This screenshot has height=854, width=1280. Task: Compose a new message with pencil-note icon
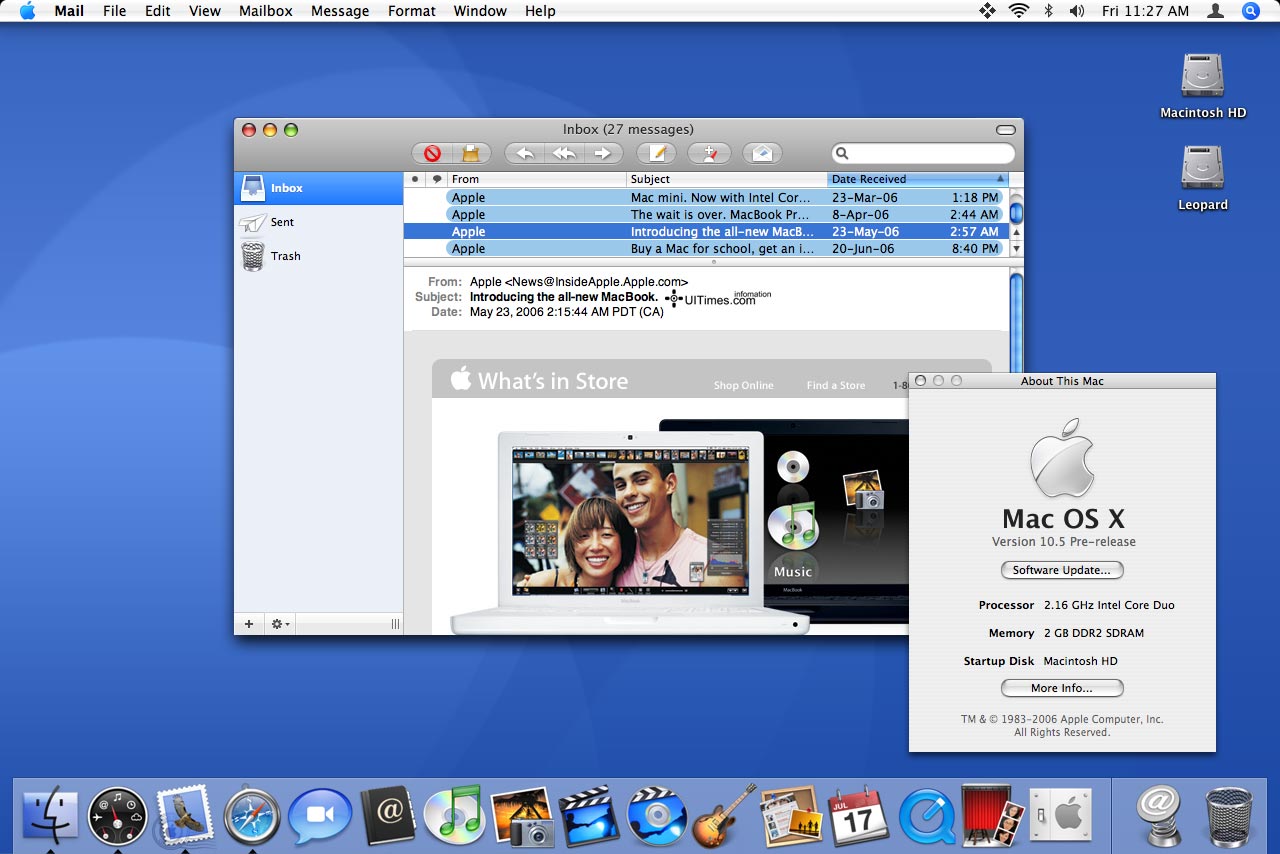click(656, 154)
